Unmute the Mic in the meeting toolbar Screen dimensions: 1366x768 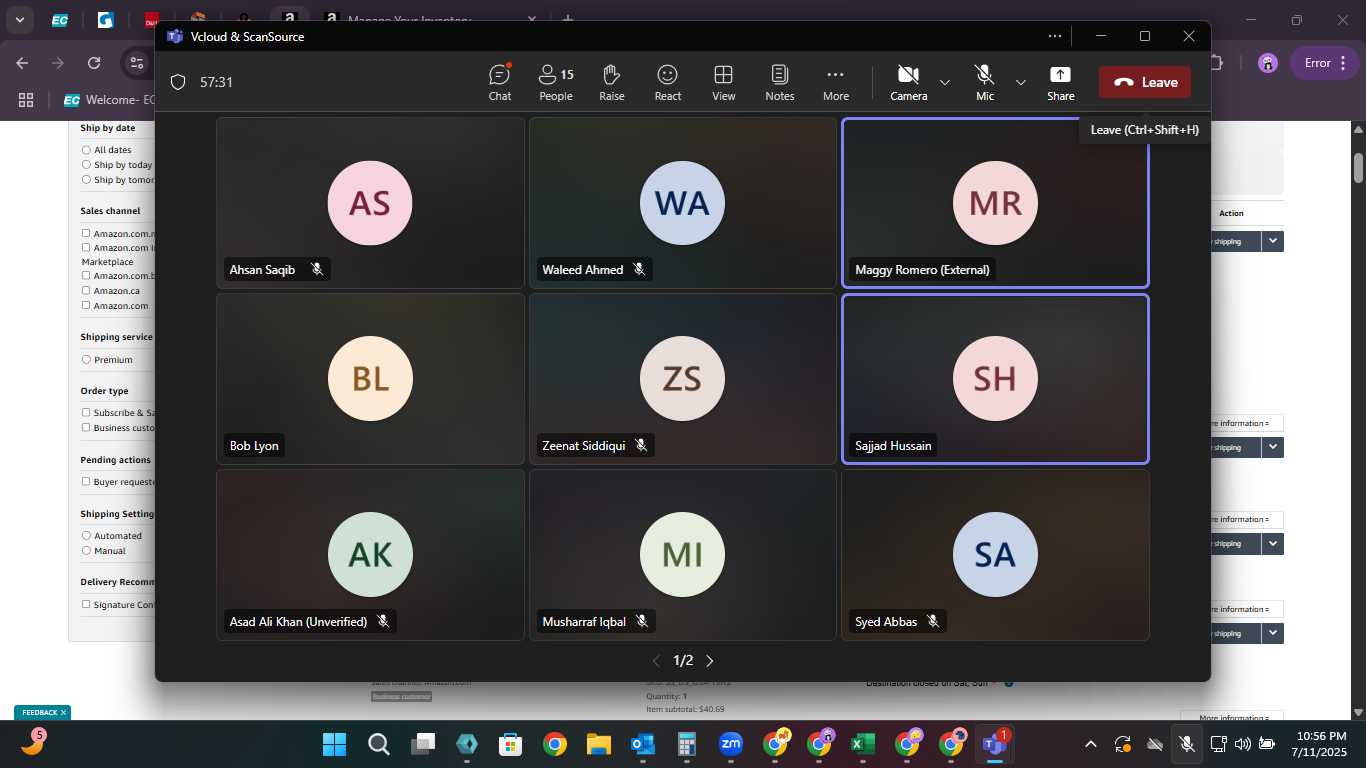click(985, 82)
